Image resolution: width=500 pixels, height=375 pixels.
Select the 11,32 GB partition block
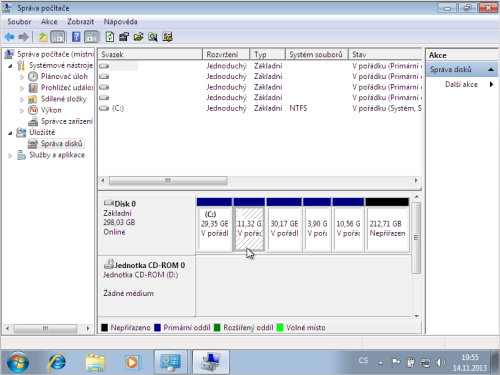coord(249,225)
